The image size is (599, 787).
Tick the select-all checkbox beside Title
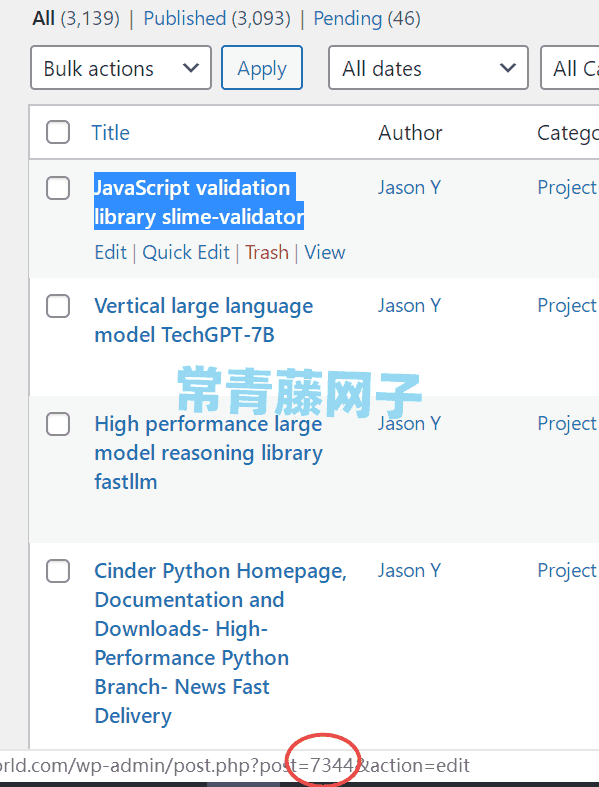point(58,133)
